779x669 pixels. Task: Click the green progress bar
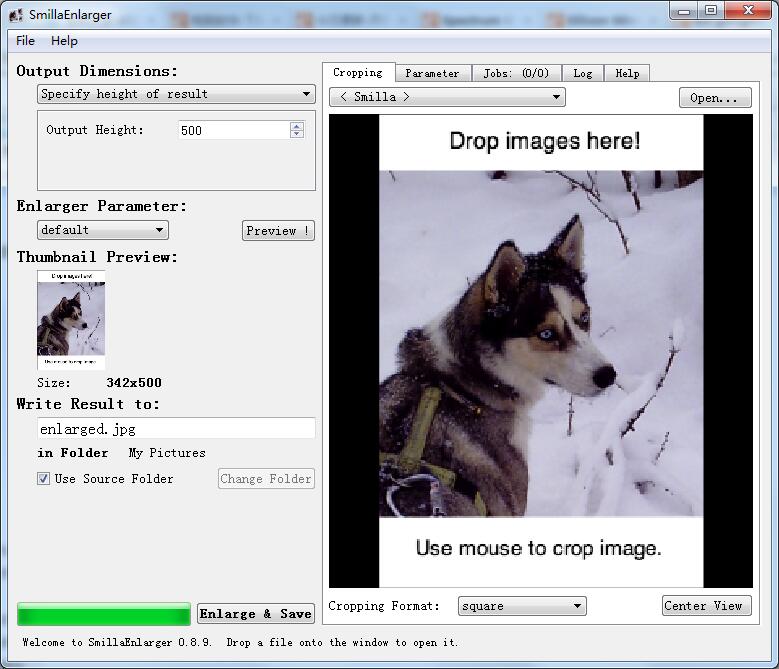104,614
